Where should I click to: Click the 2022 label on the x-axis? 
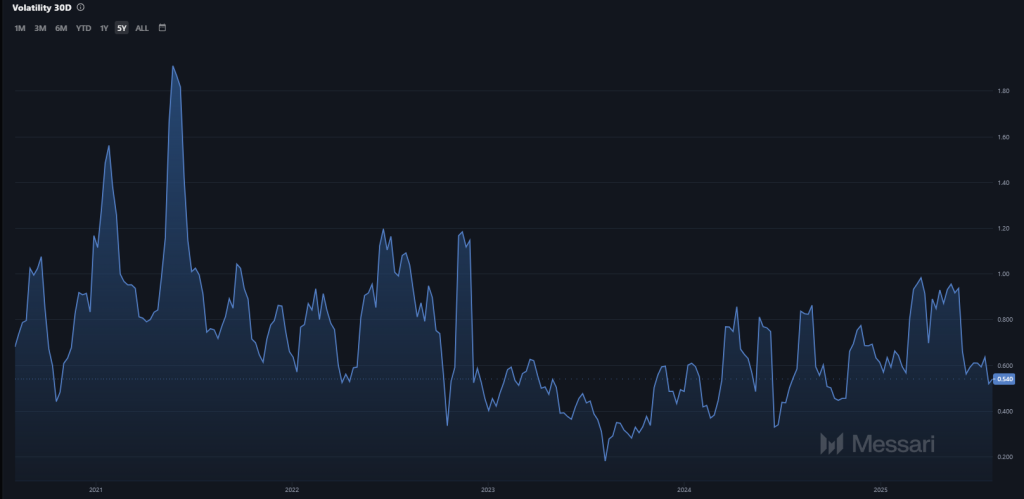pyautogui.click(x=292, y=490)
